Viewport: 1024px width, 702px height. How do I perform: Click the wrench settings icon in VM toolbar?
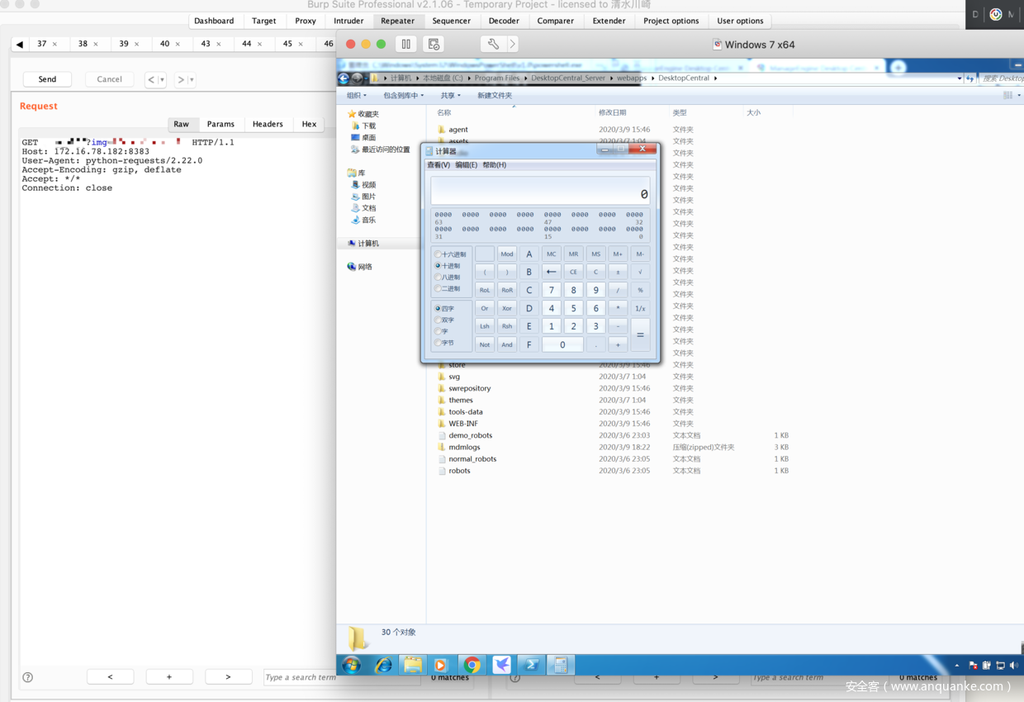pos(492,44)
